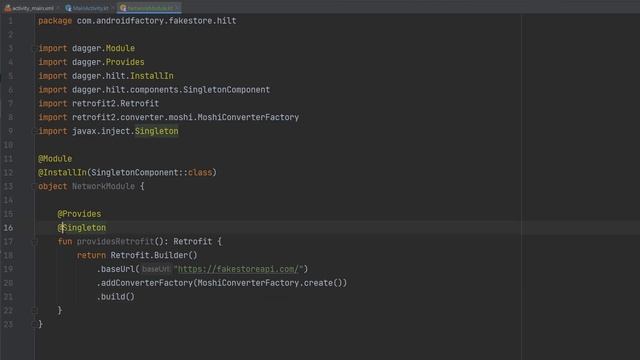This screenshot has width=640, height=360.
Task: Click line number 1 in the gutter
Action: [x=10, y=21]
